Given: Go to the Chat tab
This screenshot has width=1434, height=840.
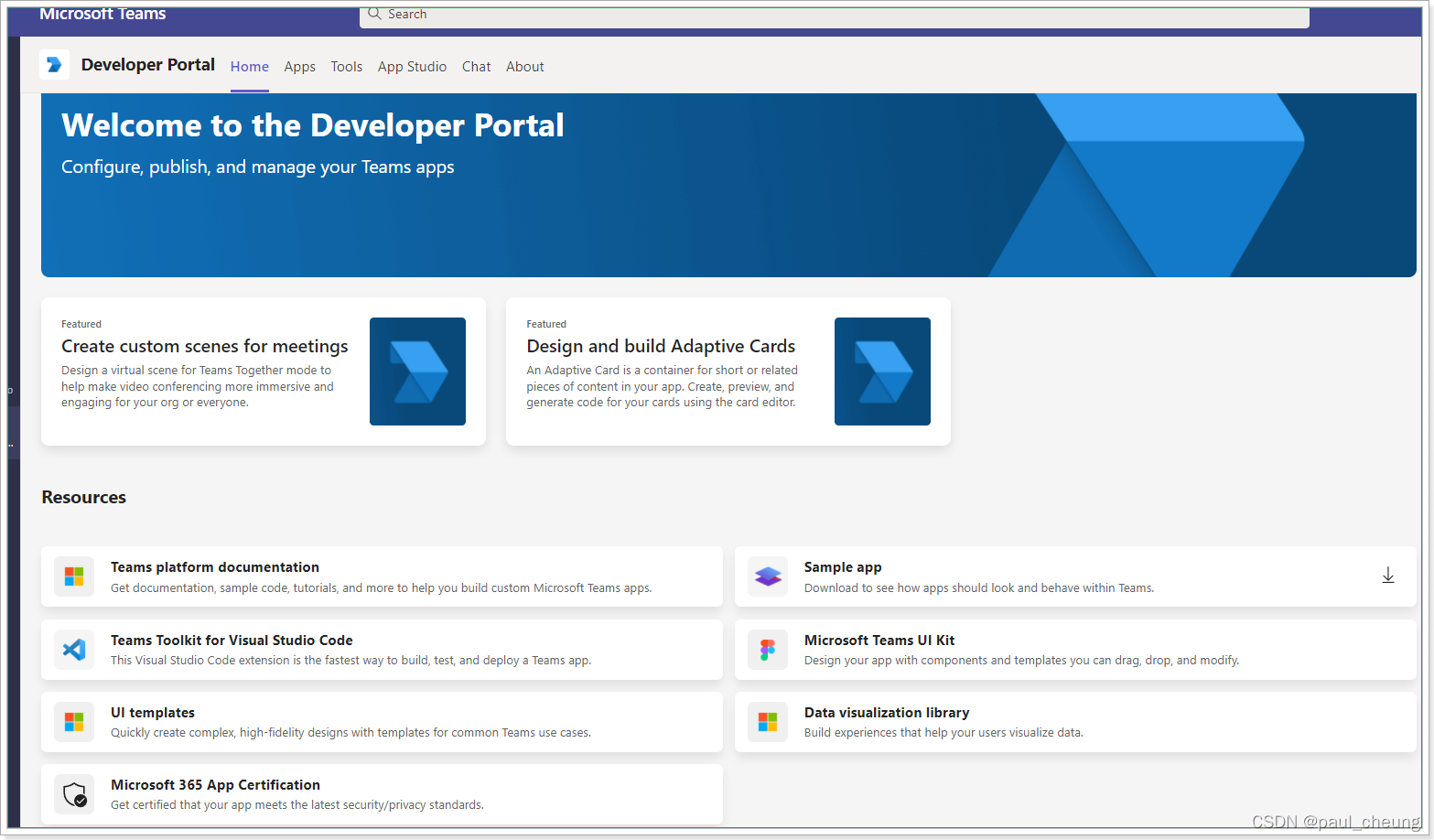Looking at the screenshot, I should tap(477, 67).
